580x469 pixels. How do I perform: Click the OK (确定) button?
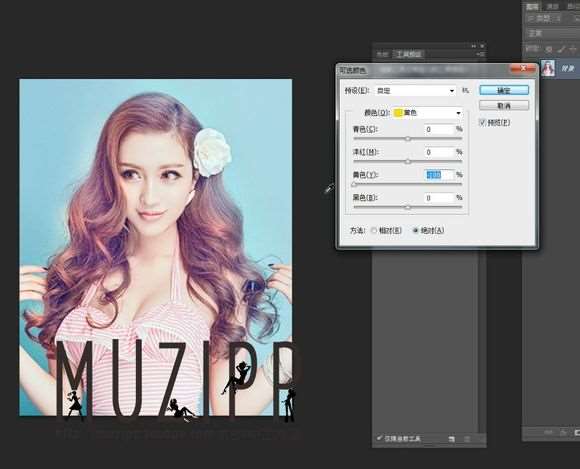[504, 90]
